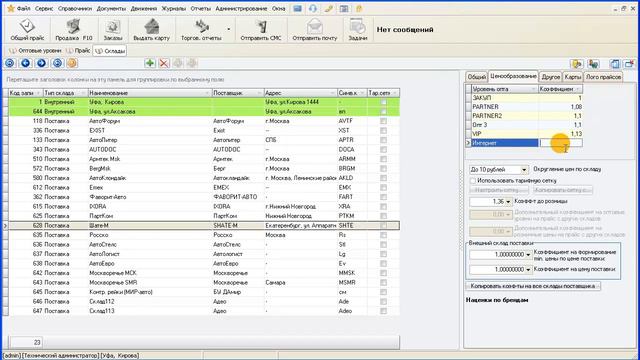Go to the first record navigation icon
Viewport: 640px width, 360px height.
10,63
